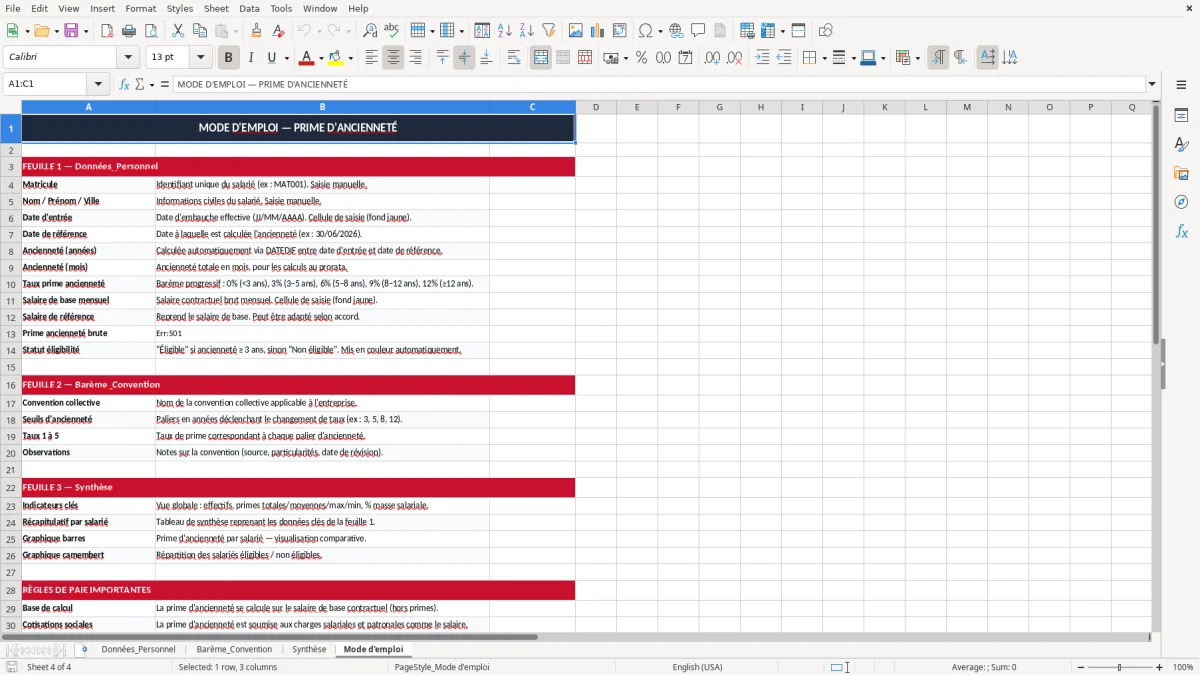Insert a hyperlink

point(676,31)
